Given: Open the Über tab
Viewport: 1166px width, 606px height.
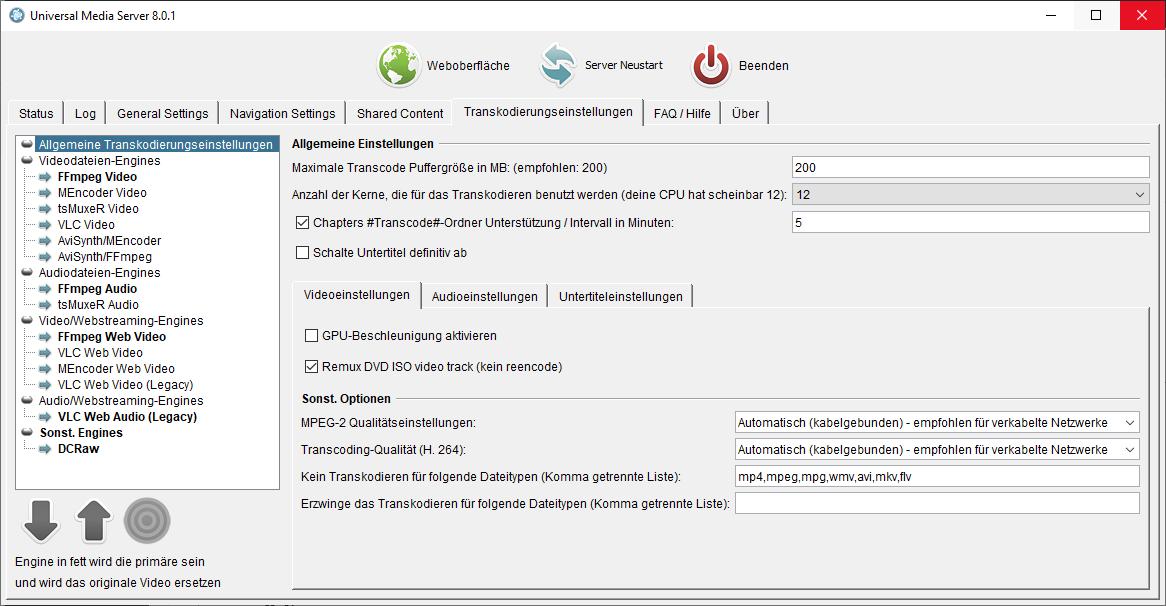Looking at the screenshot, I should click(x=745, y=113).
